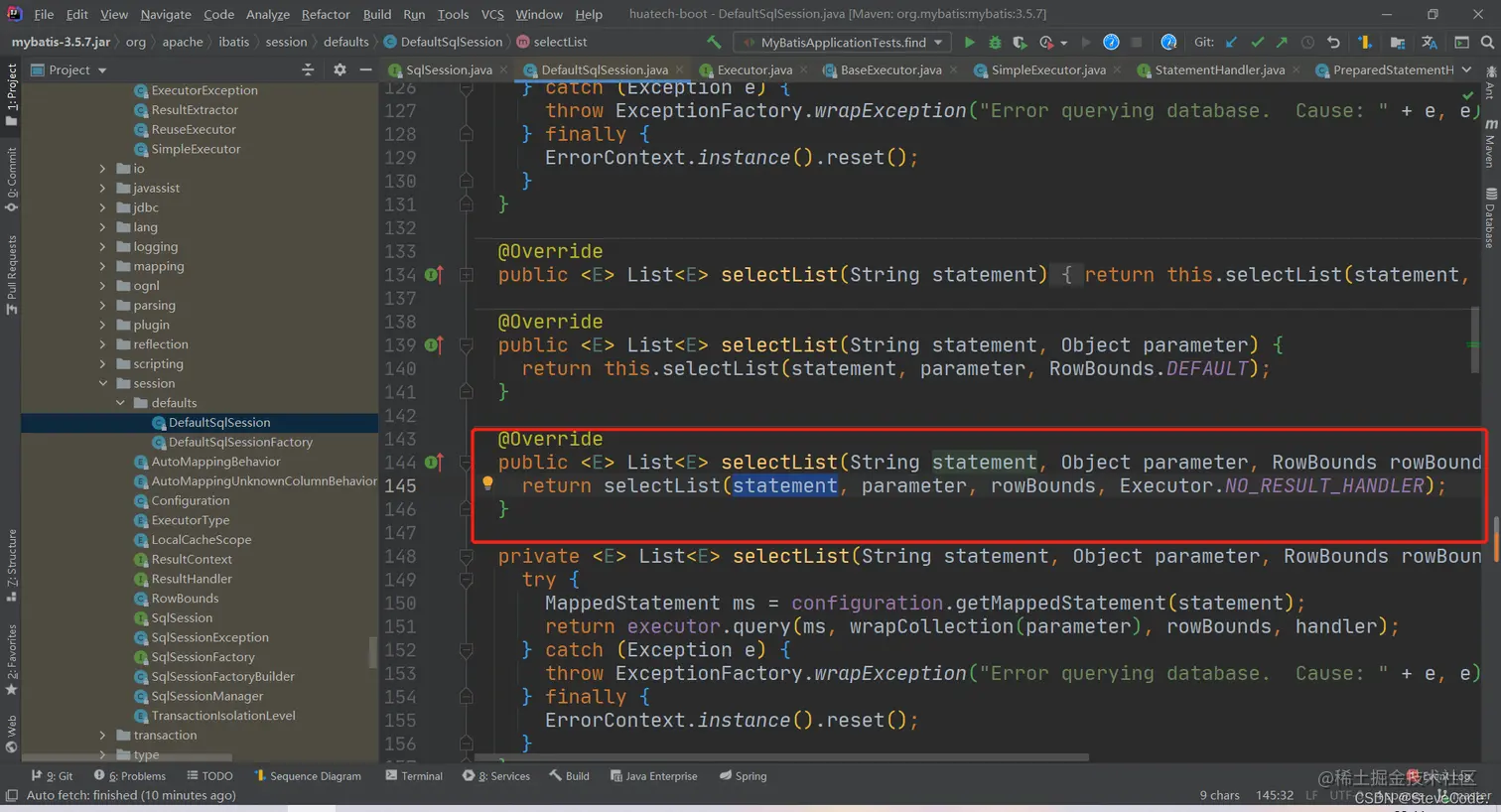Viewport: 1501px width, 812px height.
Task: Fold the finally block at line 128
Action: (467, 134)
